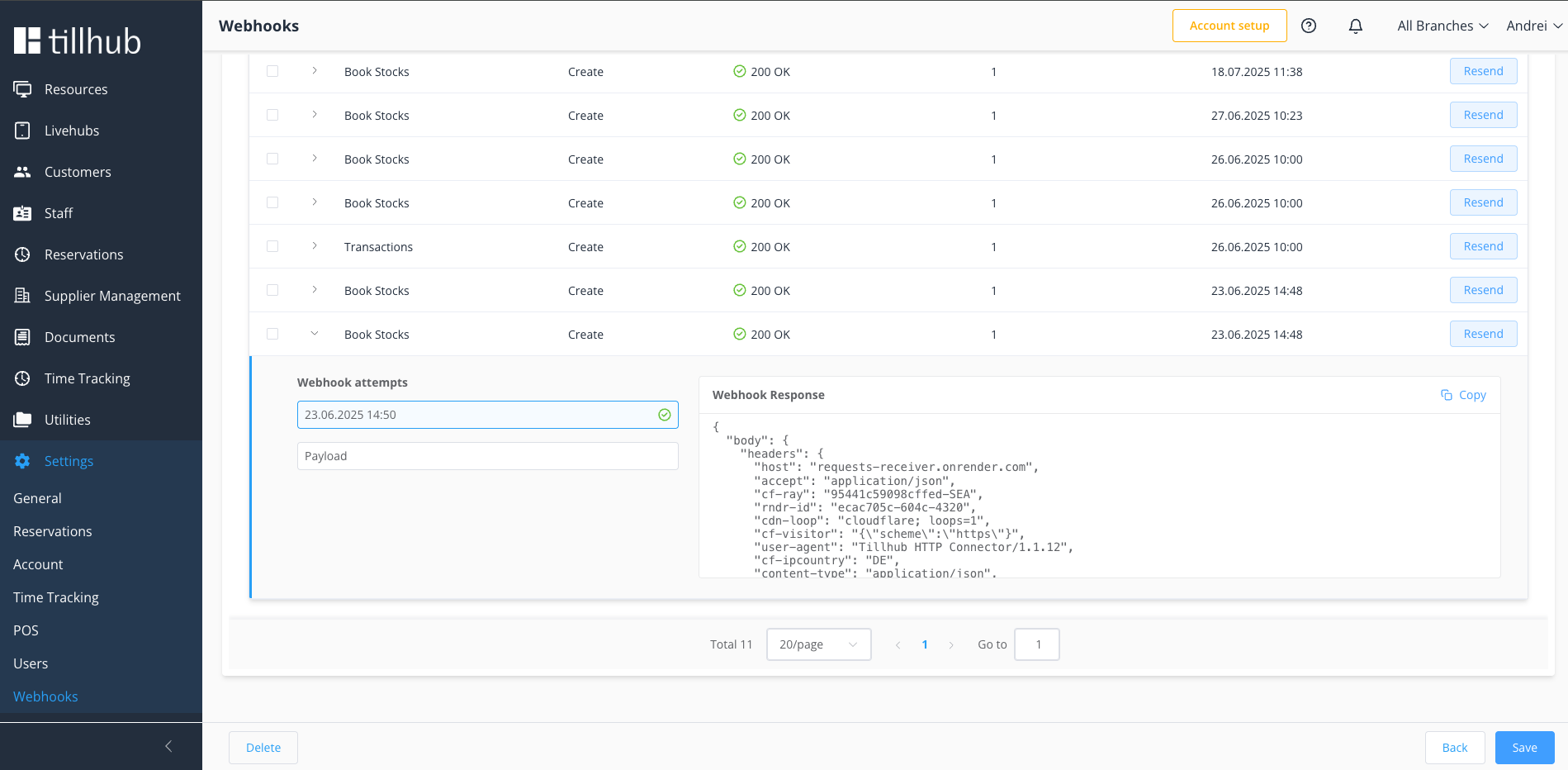Screen dimensions: 1568x770
Task: Collapse the expanded Book Stocks row
Action: 315,334
